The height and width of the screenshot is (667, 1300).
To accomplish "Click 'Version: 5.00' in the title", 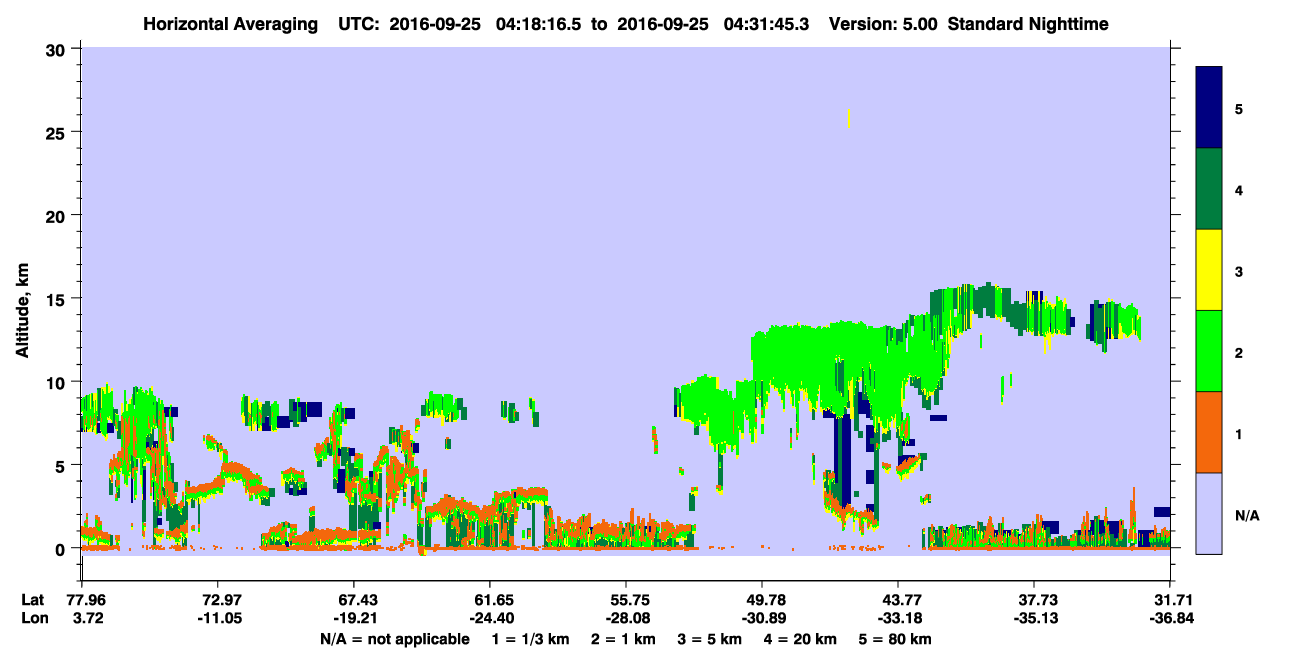I will coord(884,24).
